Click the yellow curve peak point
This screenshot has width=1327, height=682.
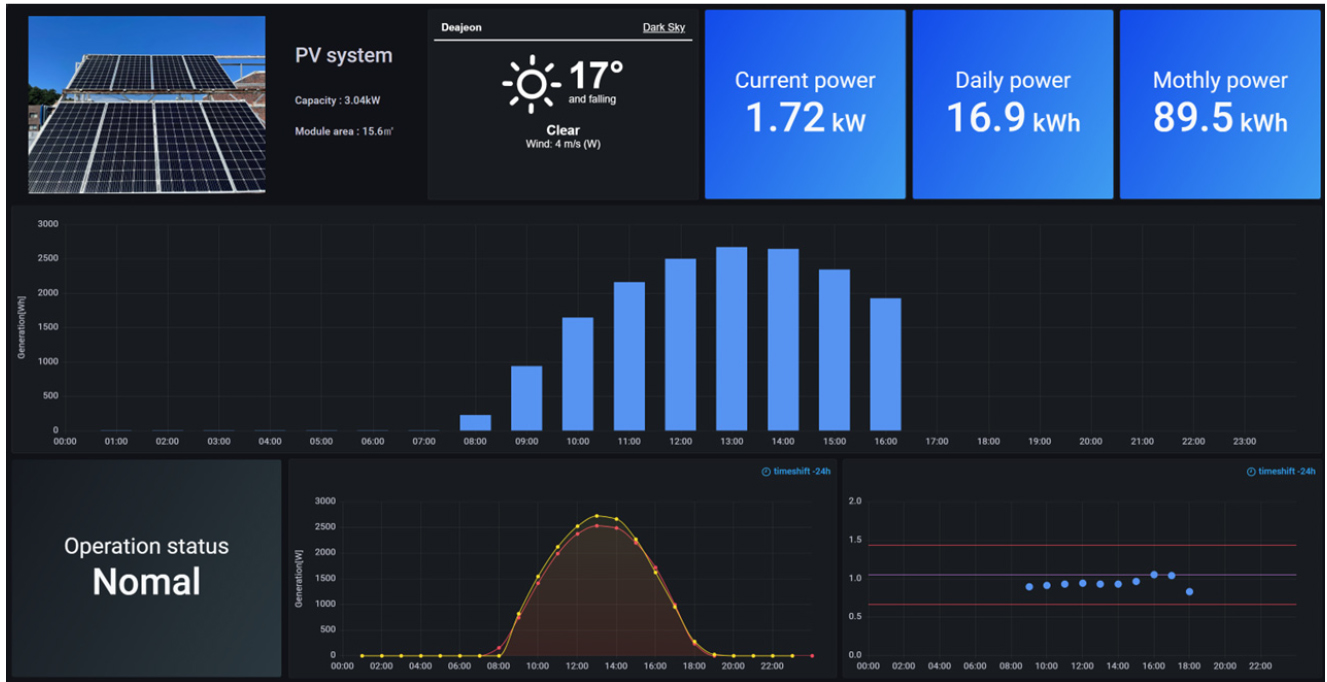coord(597,516)
